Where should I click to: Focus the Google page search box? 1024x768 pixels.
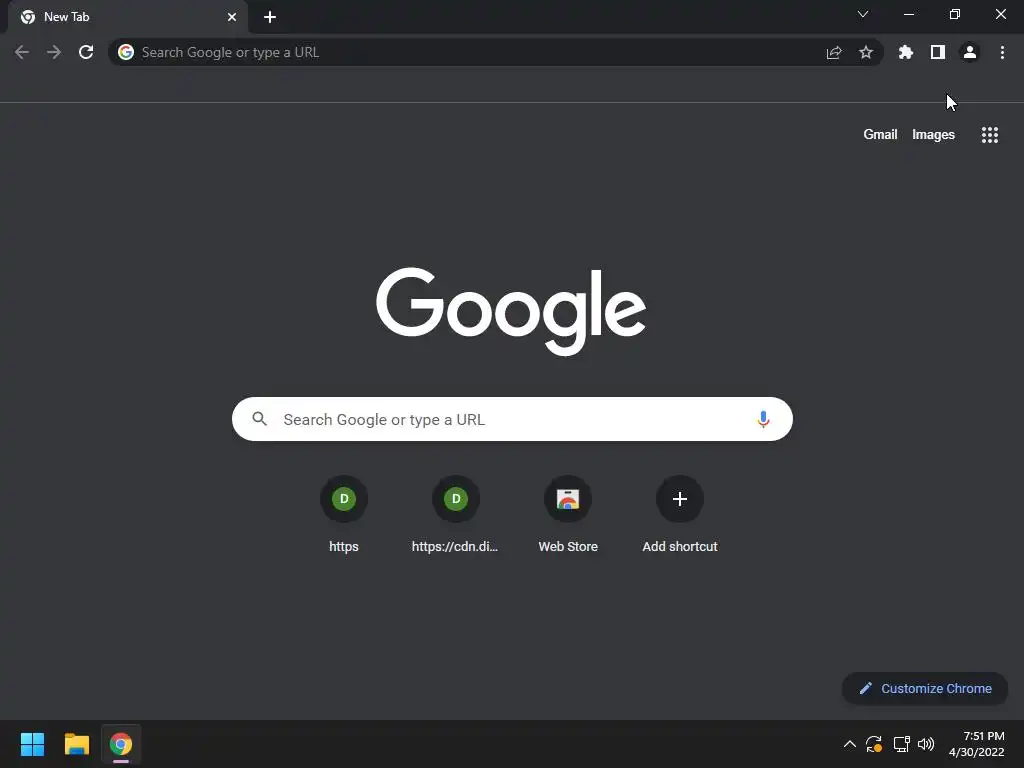click(x=512, y=419)
